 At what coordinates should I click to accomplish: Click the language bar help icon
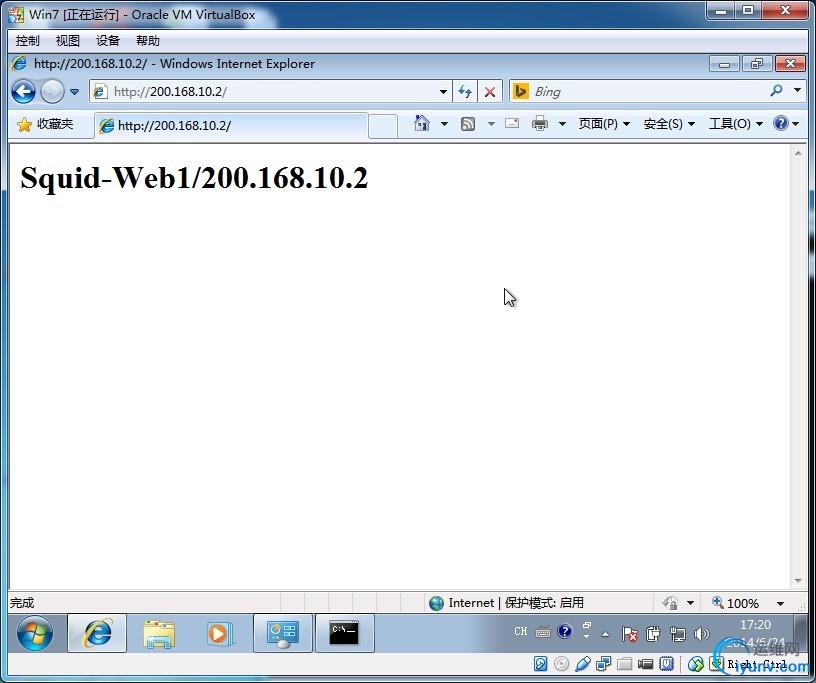click(565, 631)
